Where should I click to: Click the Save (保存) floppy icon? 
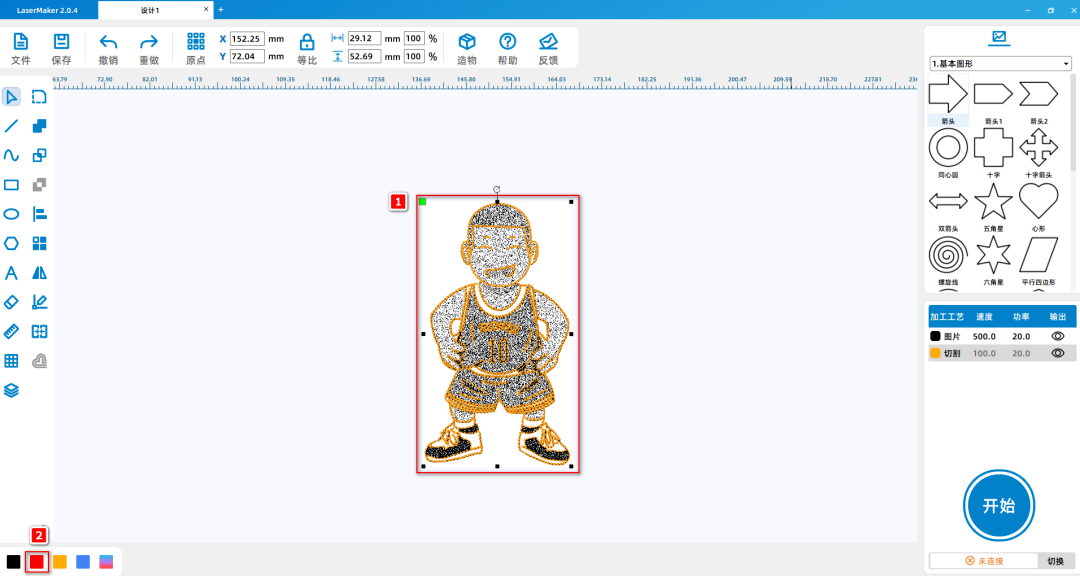pyautogui.click(x=61, y=42)
